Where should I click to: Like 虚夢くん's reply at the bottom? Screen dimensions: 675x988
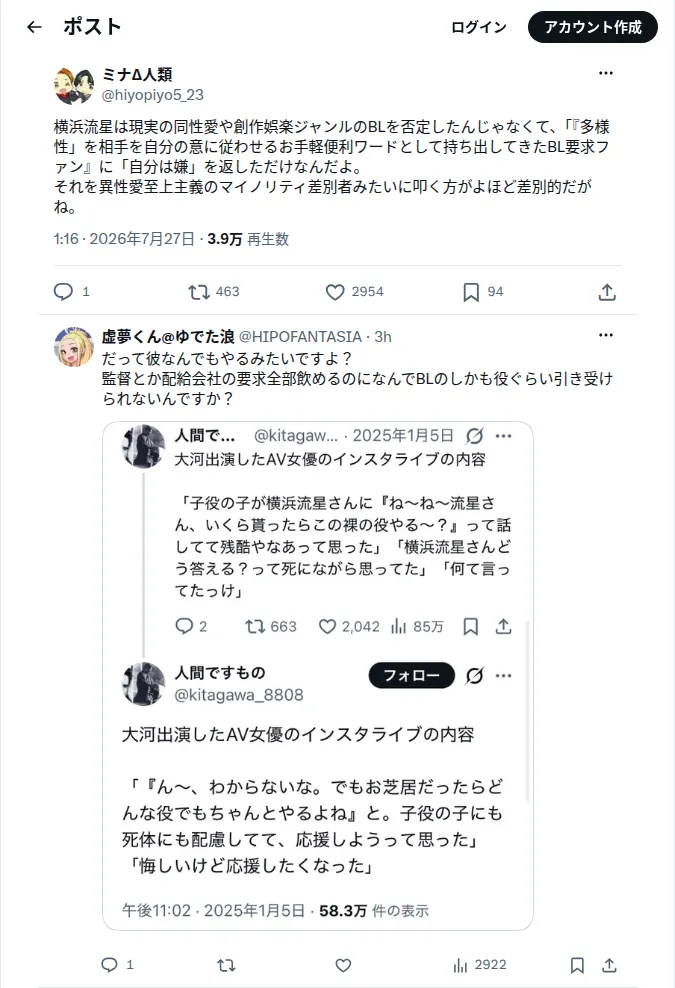[x=343, y=965]
